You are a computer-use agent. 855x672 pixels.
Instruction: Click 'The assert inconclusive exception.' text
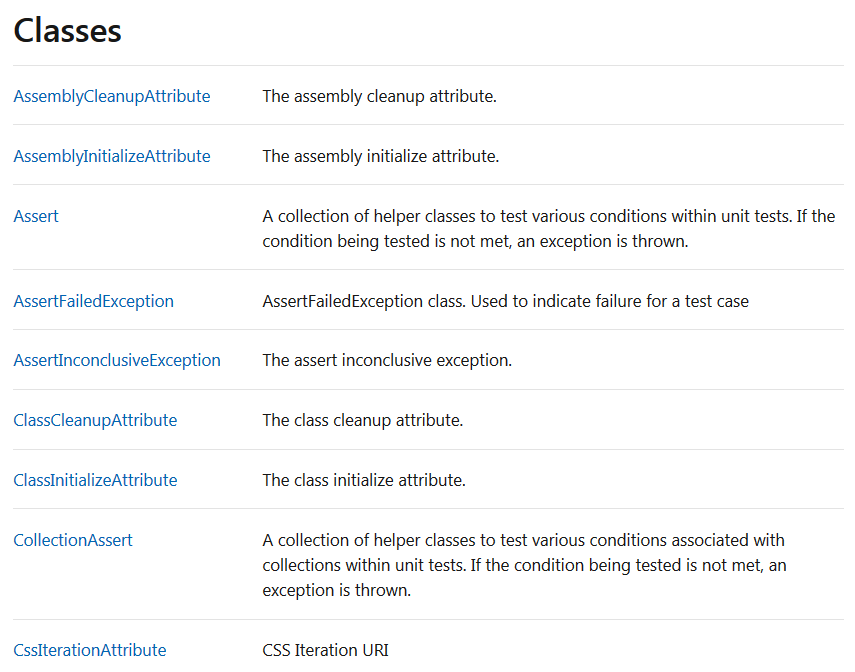[387, 360]
